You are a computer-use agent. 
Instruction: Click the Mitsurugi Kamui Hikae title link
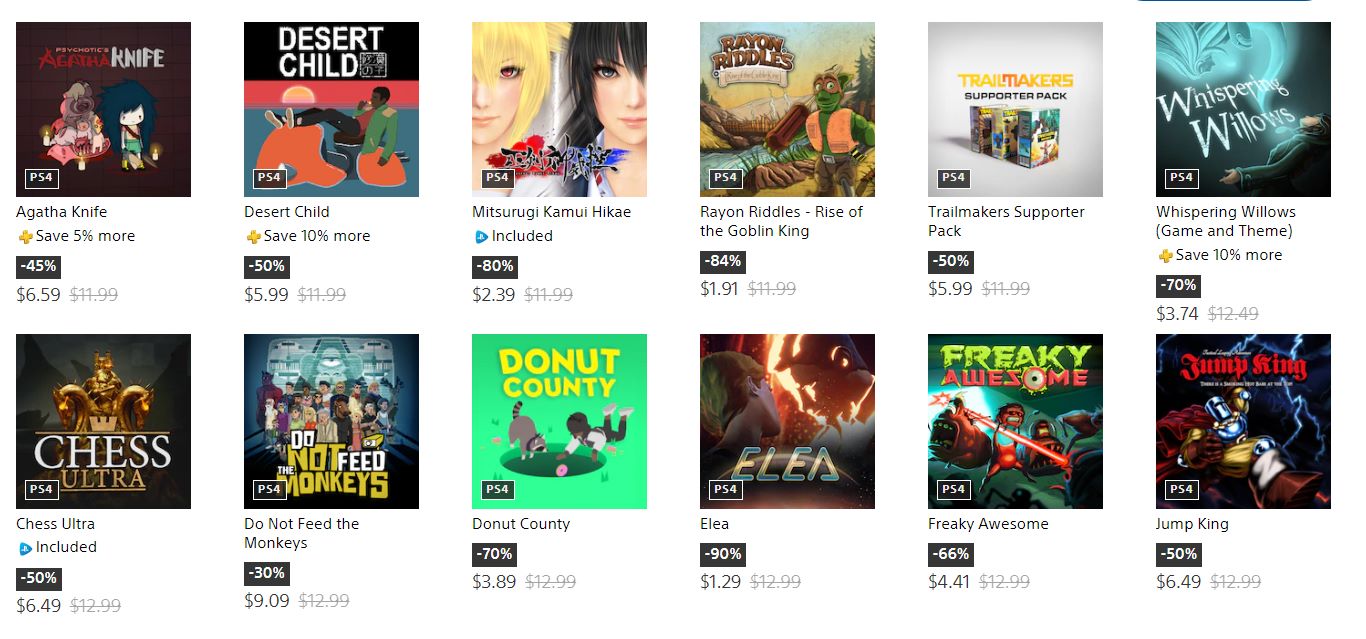pos(551,212)
